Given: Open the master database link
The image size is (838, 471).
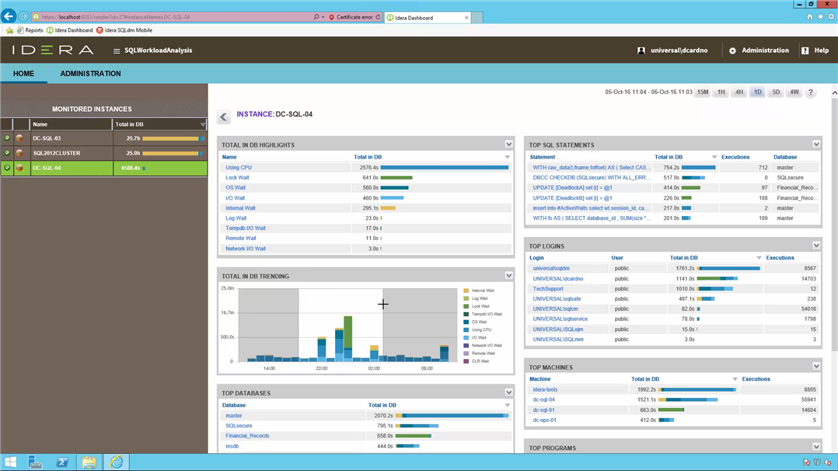Looking at the screenshot, I should (234, 415).
